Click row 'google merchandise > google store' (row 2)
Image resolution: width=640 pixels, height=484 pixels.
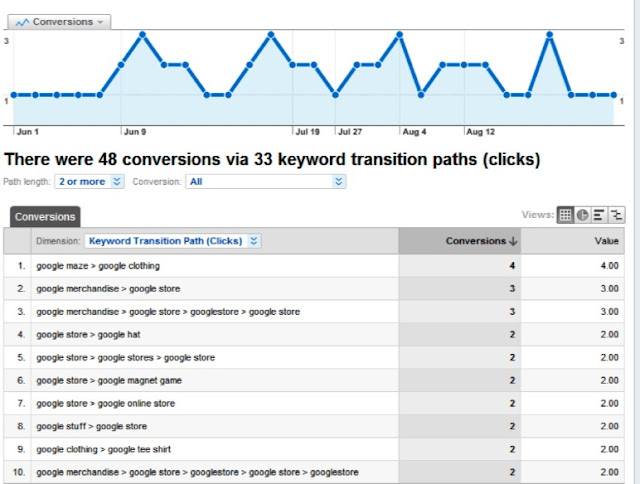(314, 289)
